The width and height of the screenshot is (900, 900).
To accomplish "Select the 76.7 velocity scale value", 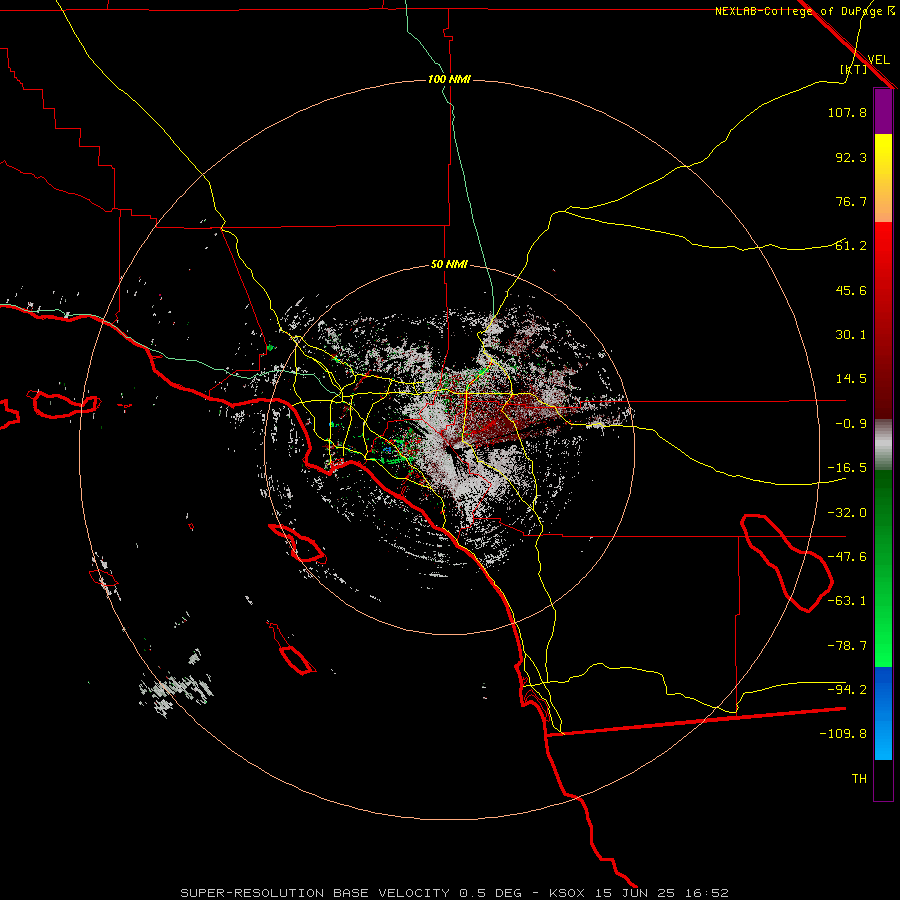I will click(x=851, y=201).
